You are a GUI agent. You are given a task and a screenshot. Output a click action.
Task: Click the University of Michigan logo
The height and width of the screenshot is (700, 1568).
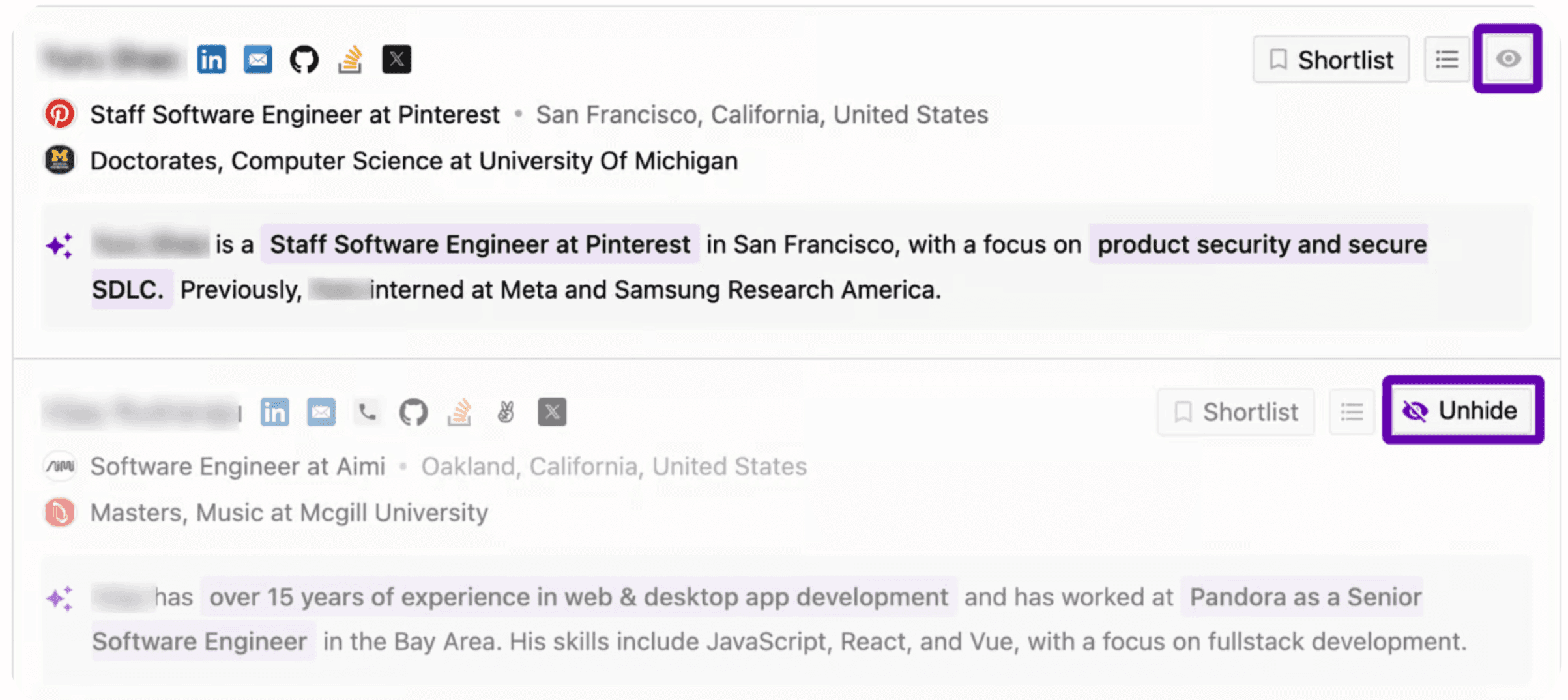click(x=60, y=160)
